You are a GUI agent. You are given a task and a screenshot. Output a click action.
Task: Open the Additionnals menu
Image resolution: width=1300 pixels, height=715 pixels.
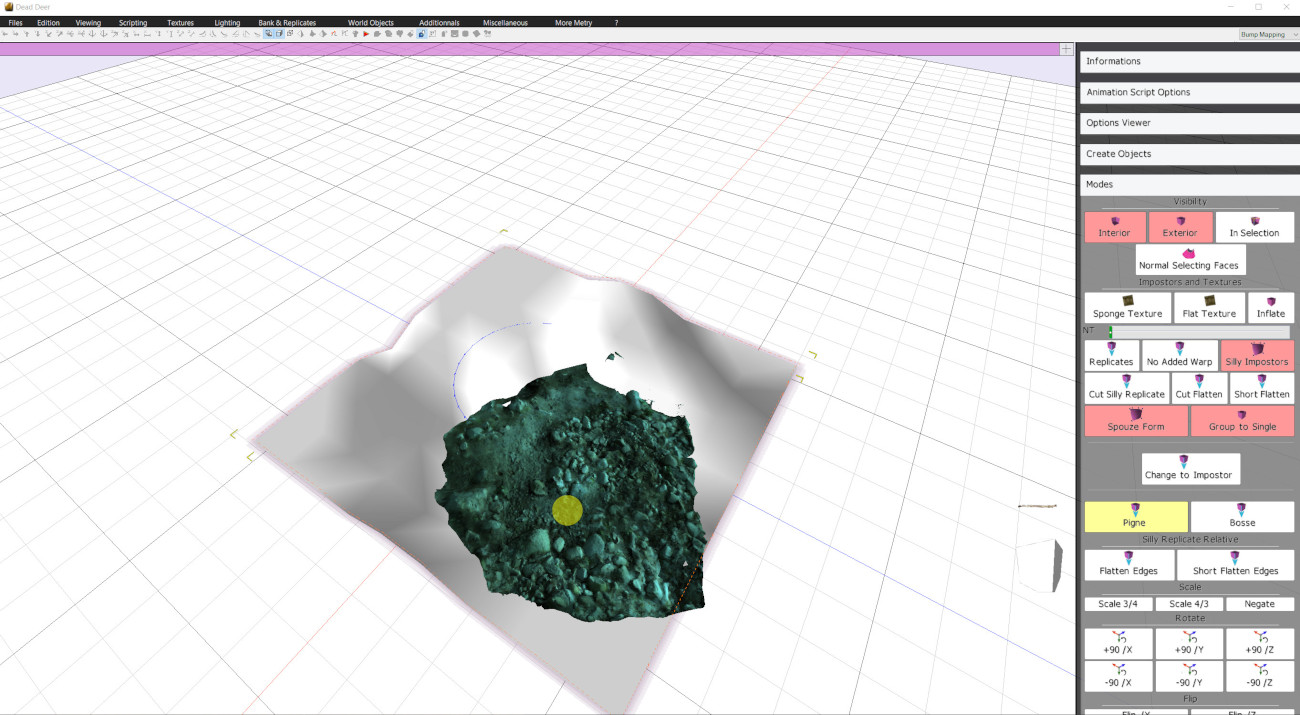click(x=439, y=22)
